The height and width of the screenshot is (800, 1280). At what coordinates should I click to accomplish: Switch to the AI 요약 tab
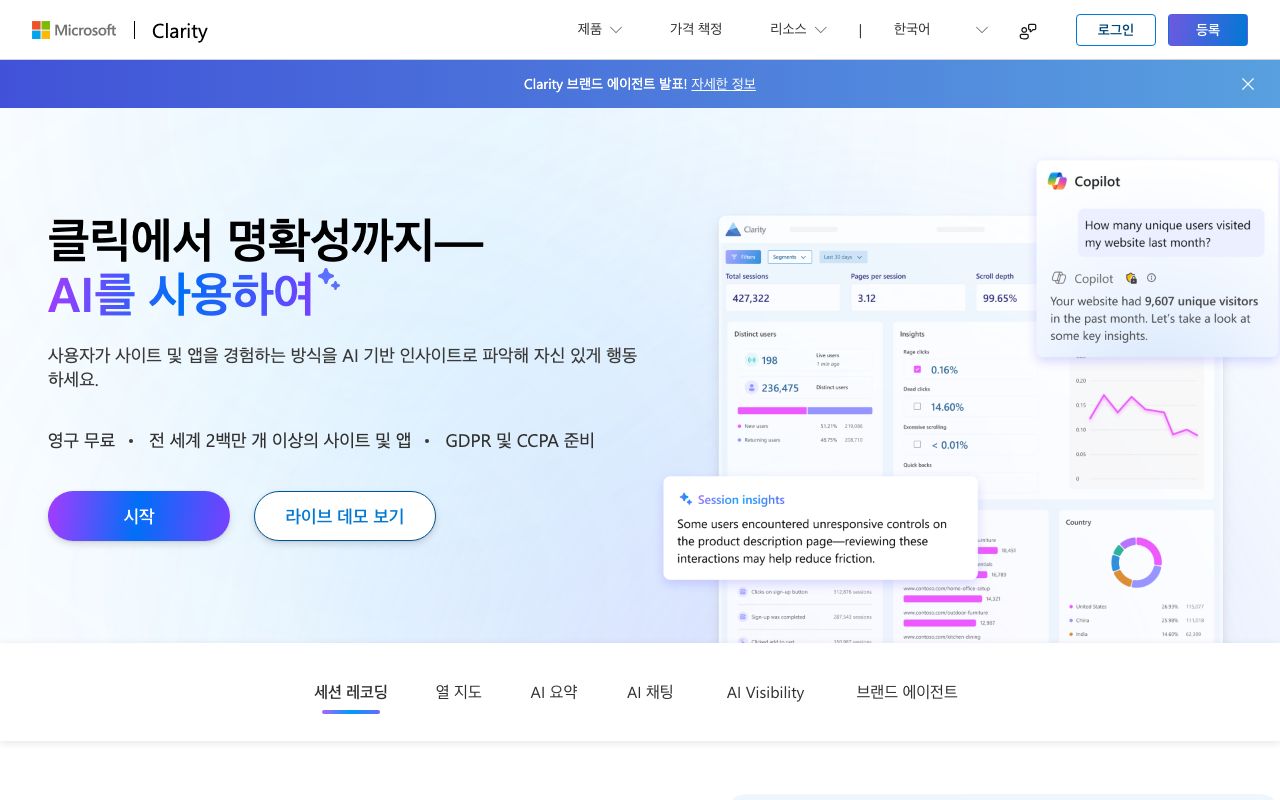tap(554, 692)
